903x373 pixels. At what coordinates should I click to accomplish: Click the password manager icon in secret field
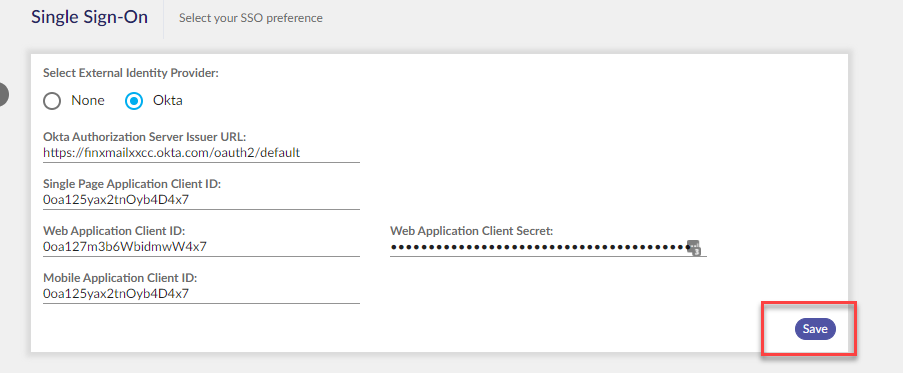coord(695,248)
